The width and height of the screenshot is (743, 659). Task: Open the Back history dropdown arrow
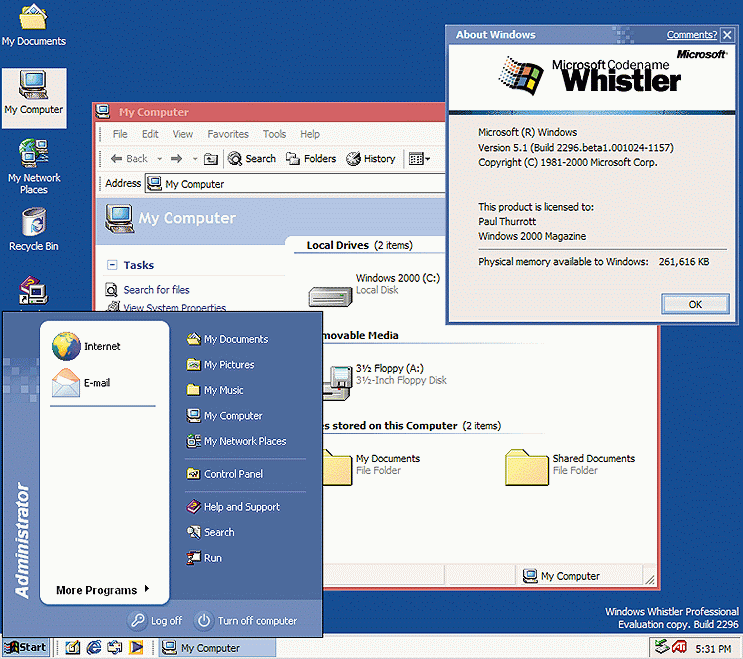coord(160,159)
